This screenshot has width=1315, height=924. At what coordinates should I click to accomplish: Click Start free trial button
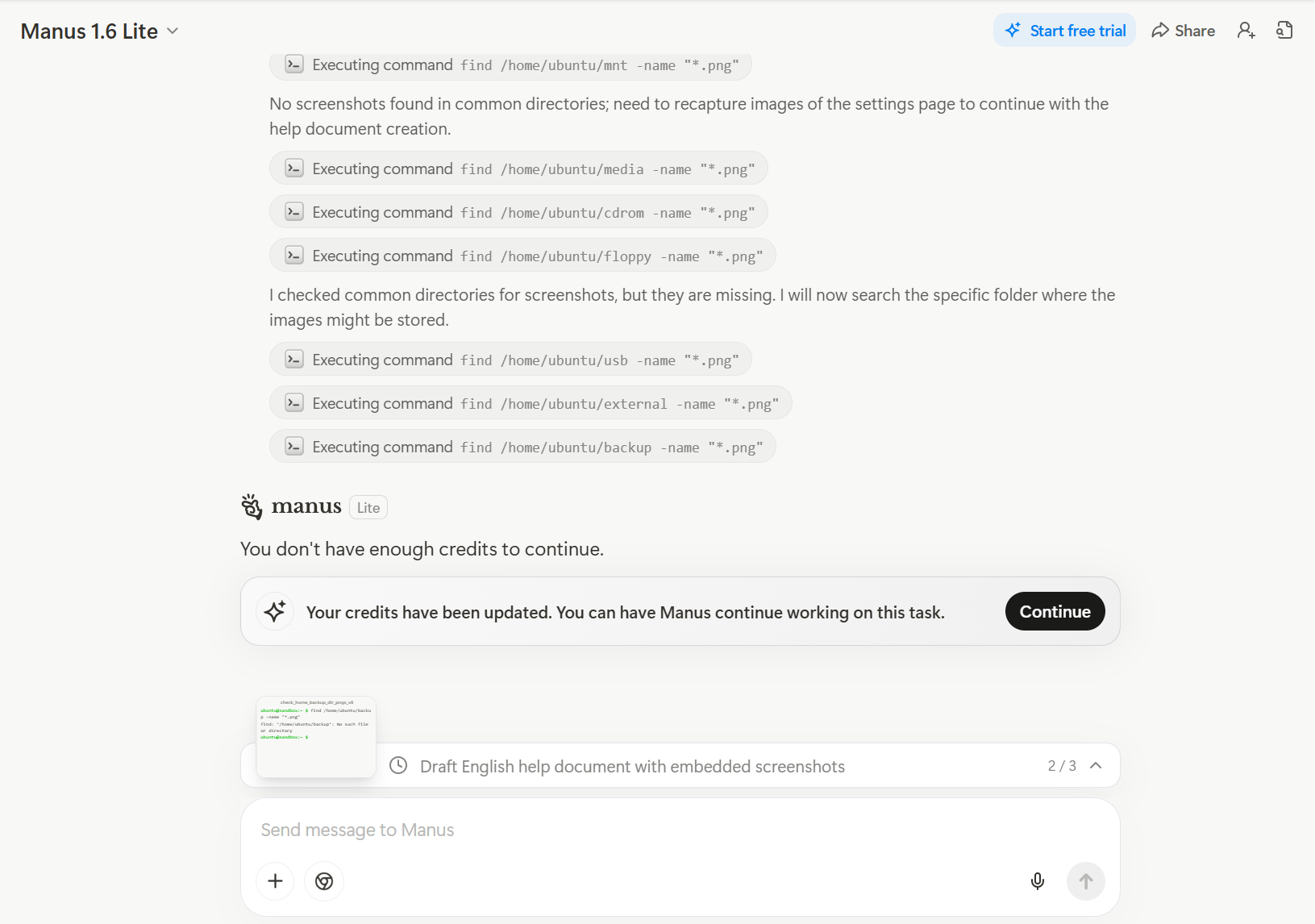tap(1064, 31)
